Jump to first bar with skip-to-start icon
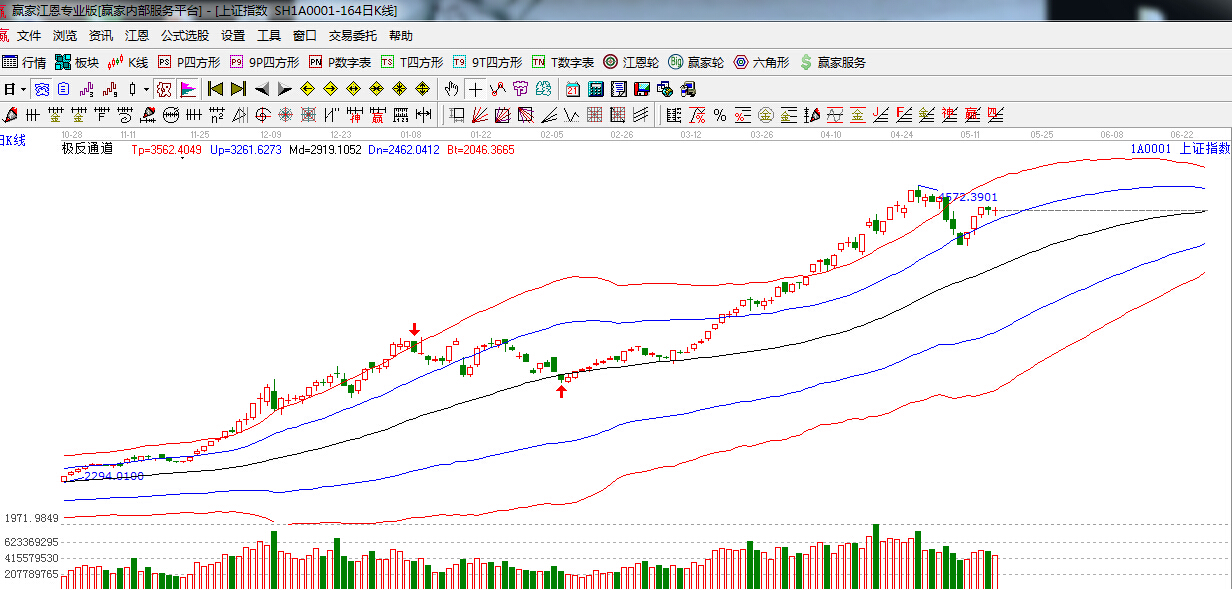 [214, 89]
